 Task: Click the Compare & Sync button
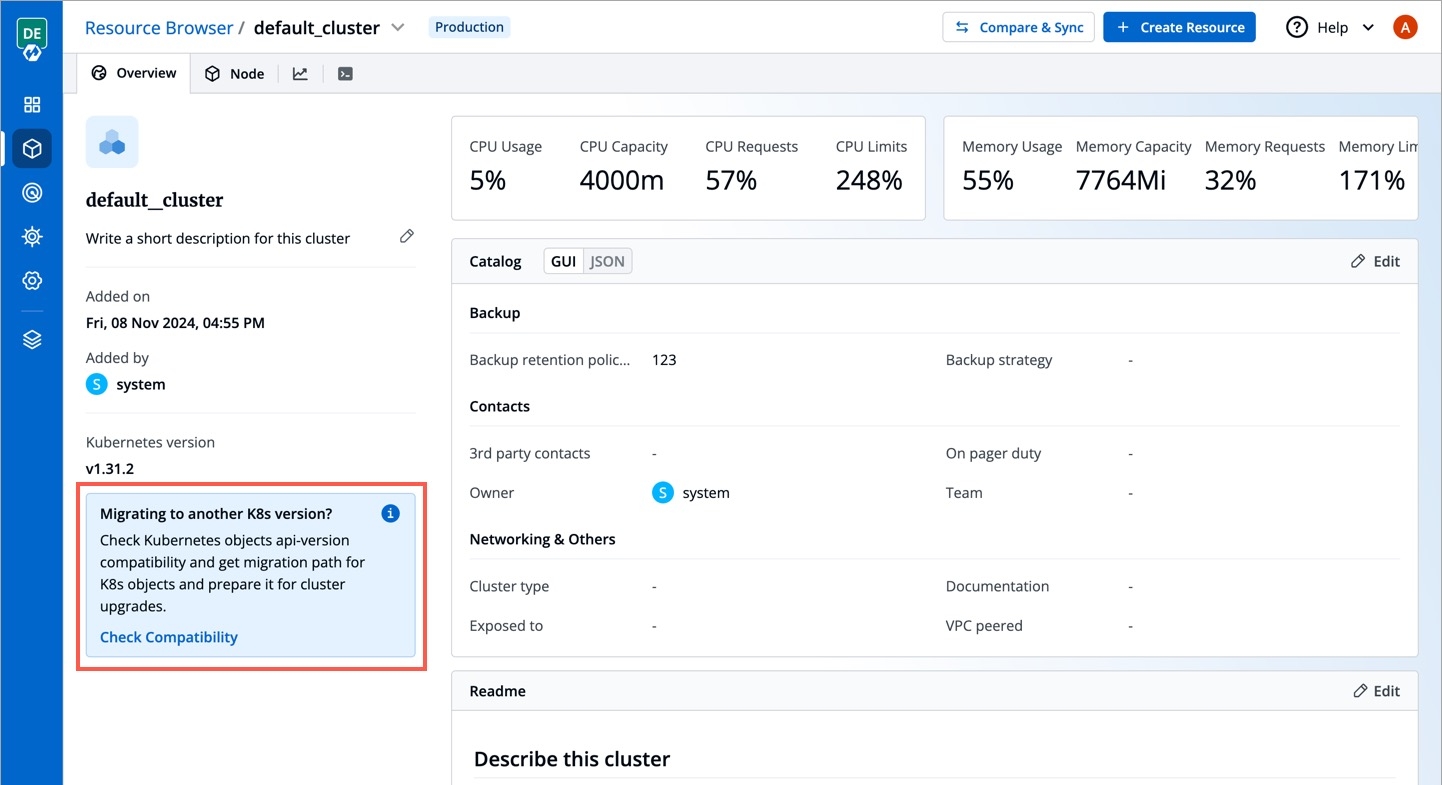(1018, 27)
